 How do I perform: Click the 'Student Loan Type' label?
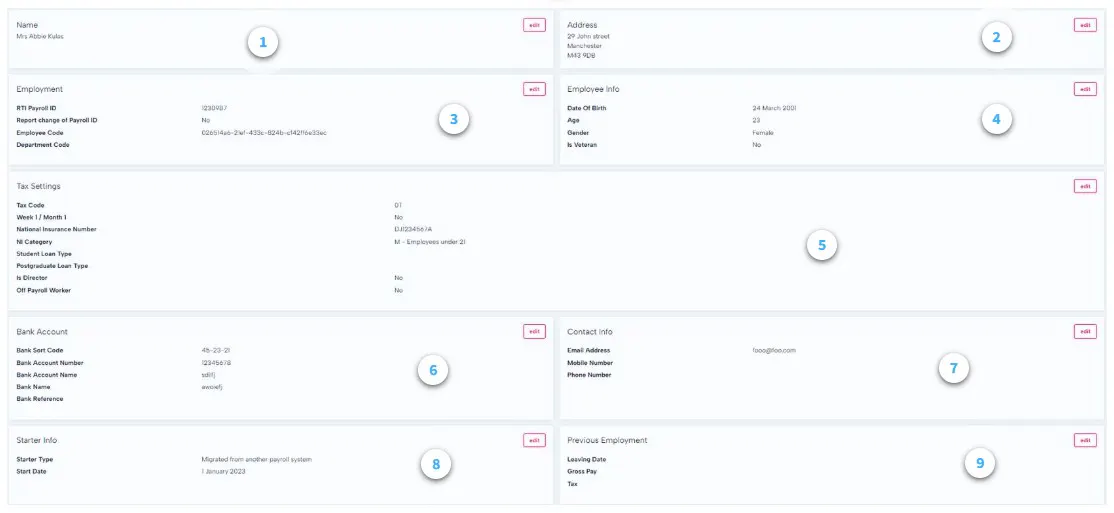pyautogui.click(x=44, y=254)
